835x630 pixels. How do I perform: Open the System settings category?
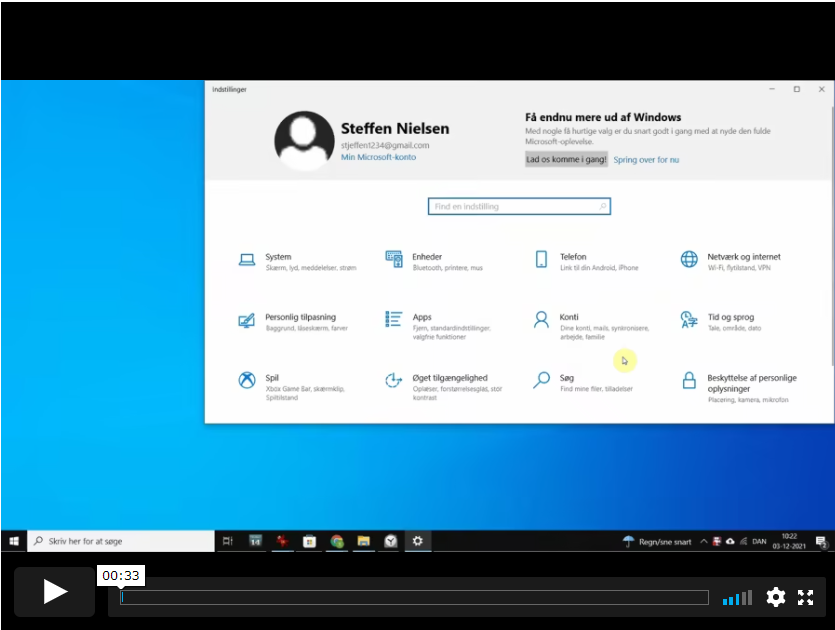(x=278, y=257)
